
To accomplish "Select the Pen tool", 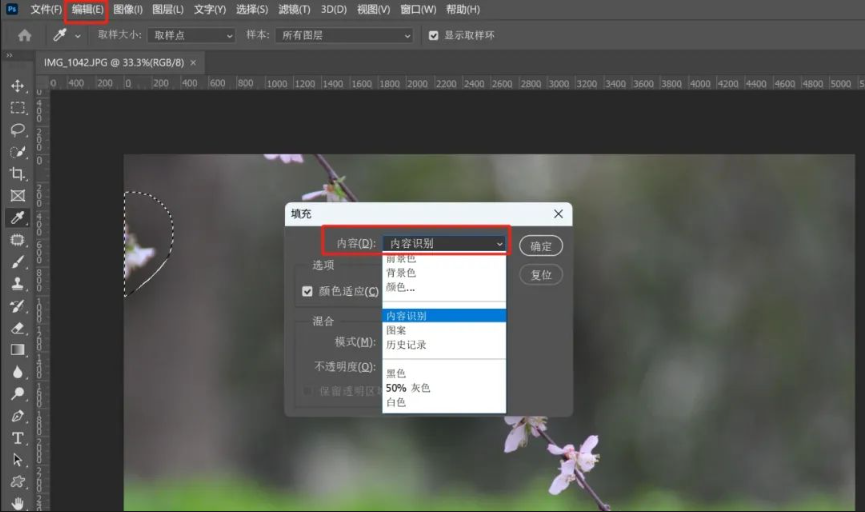I will point(17,416).
